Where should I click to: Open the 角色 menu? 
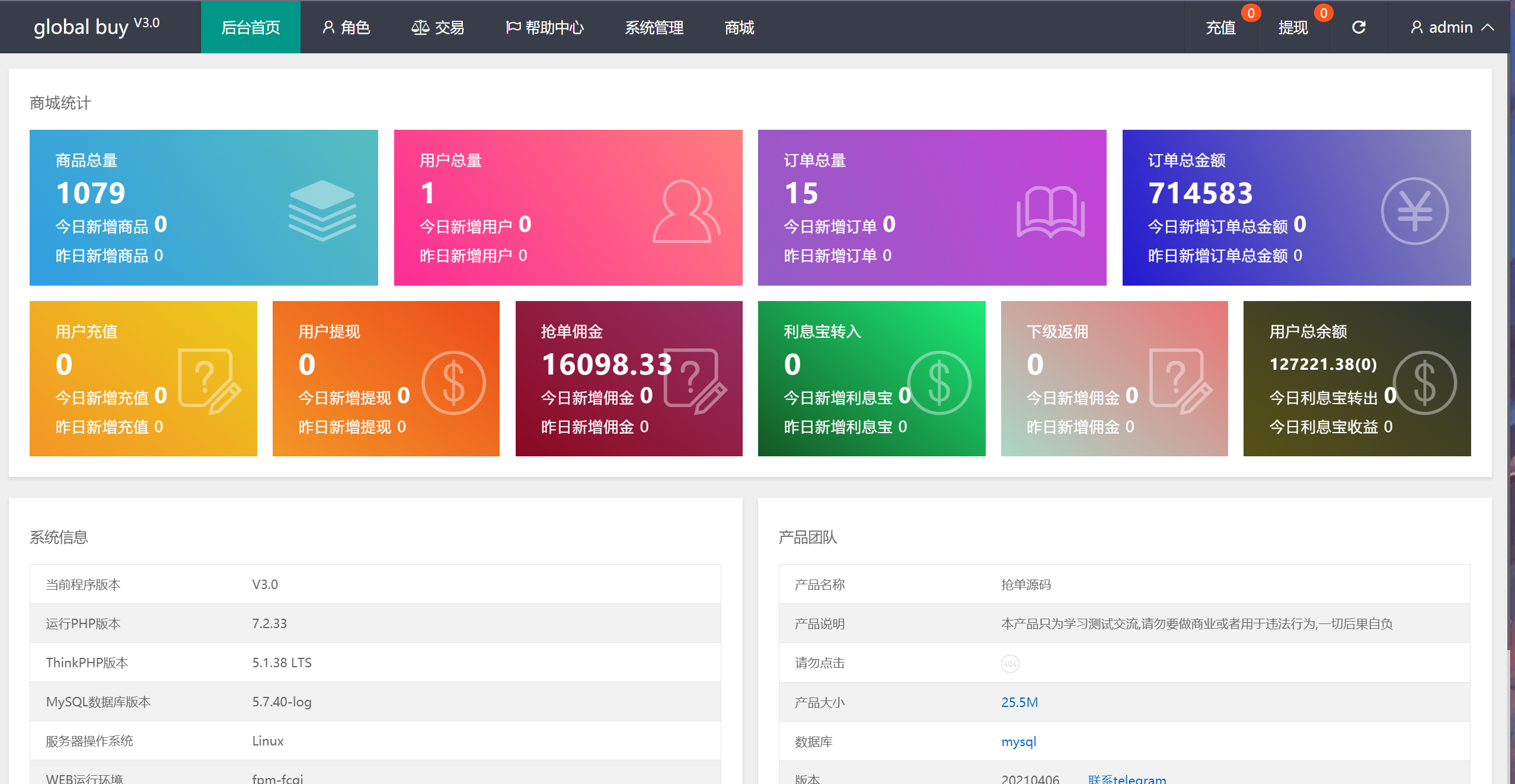[x=346, y=27]
